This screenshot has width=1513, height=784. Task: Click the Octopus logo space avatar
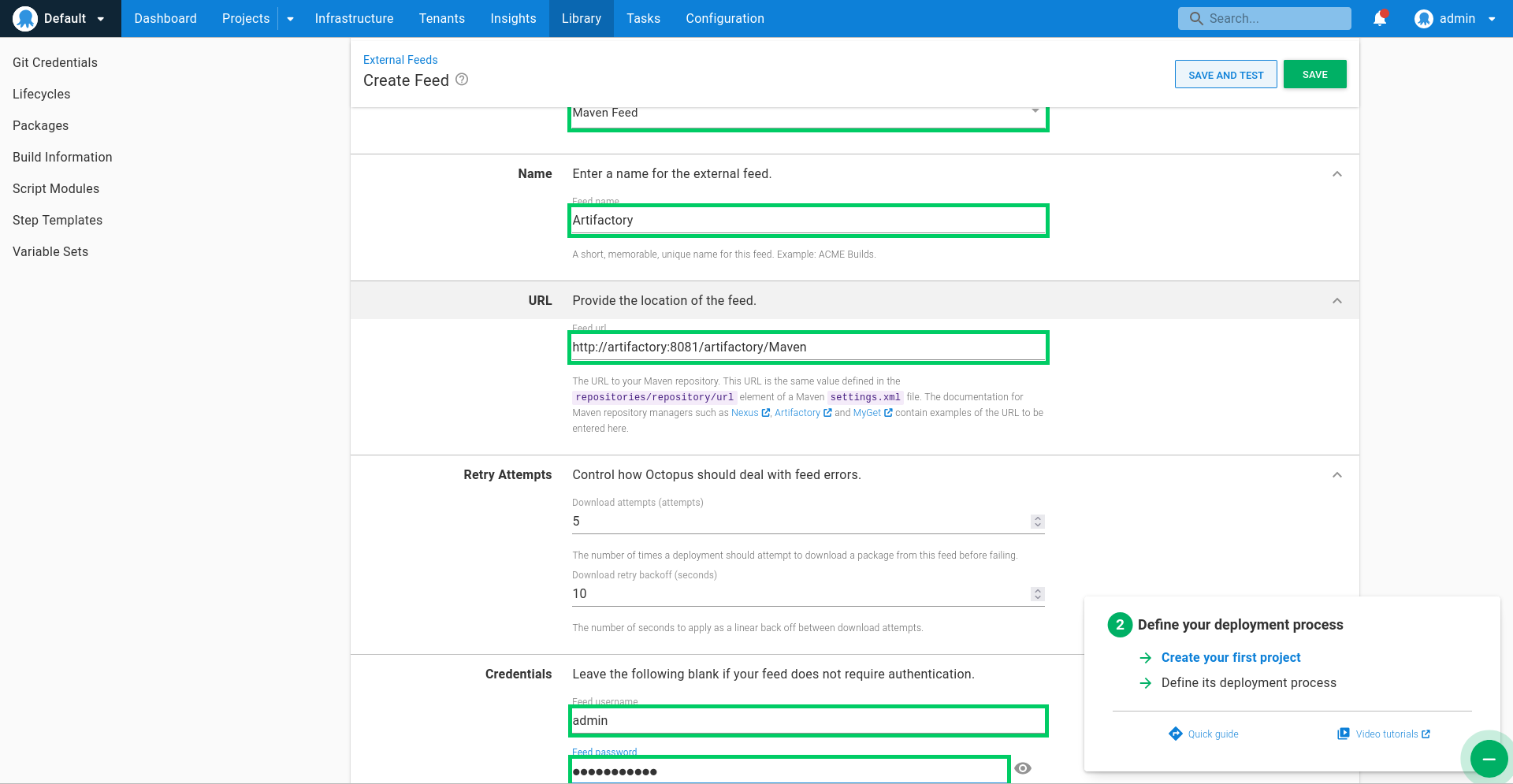(25, 18)
